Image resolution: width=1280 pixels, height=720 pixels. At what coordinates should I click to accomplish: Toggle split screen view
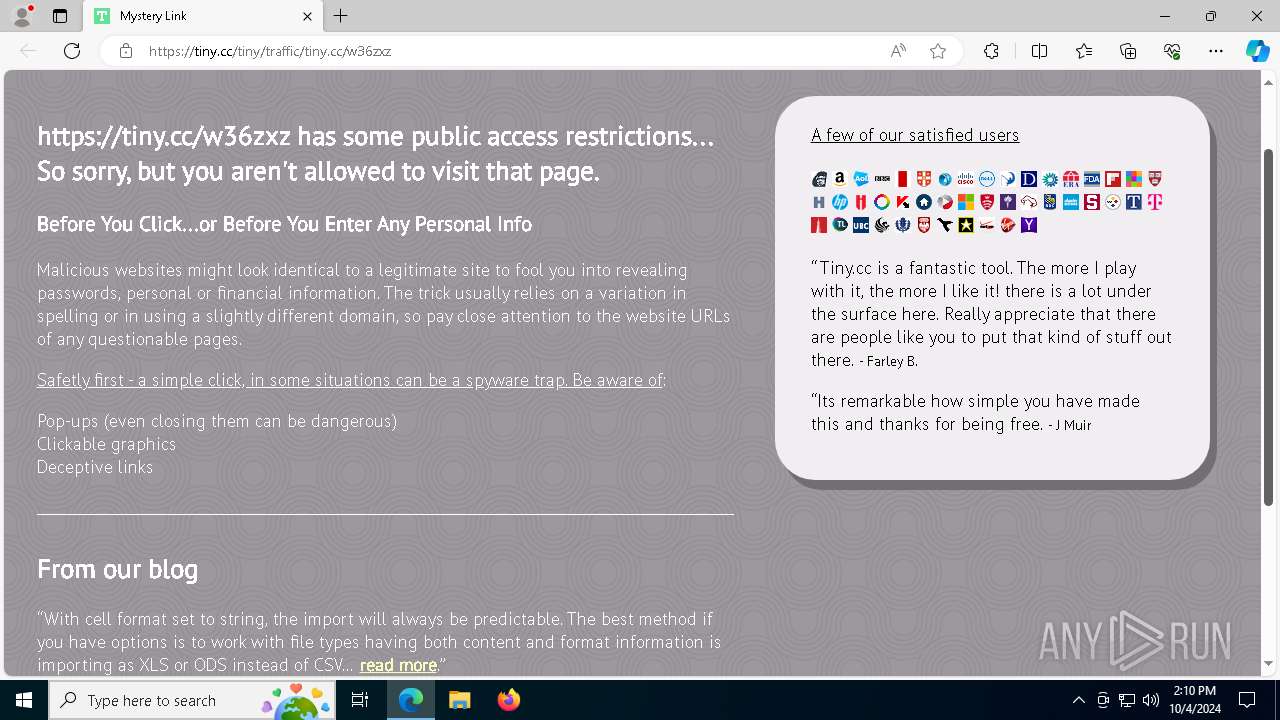(1039, 51)
